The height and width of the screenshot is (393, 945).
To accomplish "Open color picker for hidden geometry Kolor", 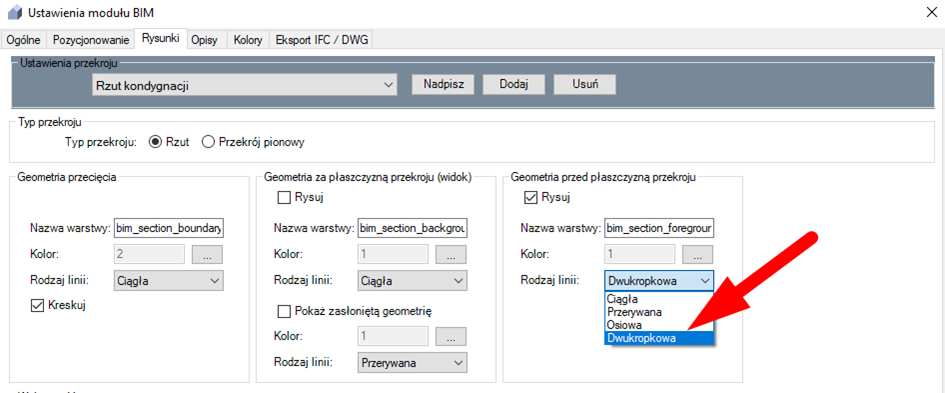I will (x=452, y=336).
